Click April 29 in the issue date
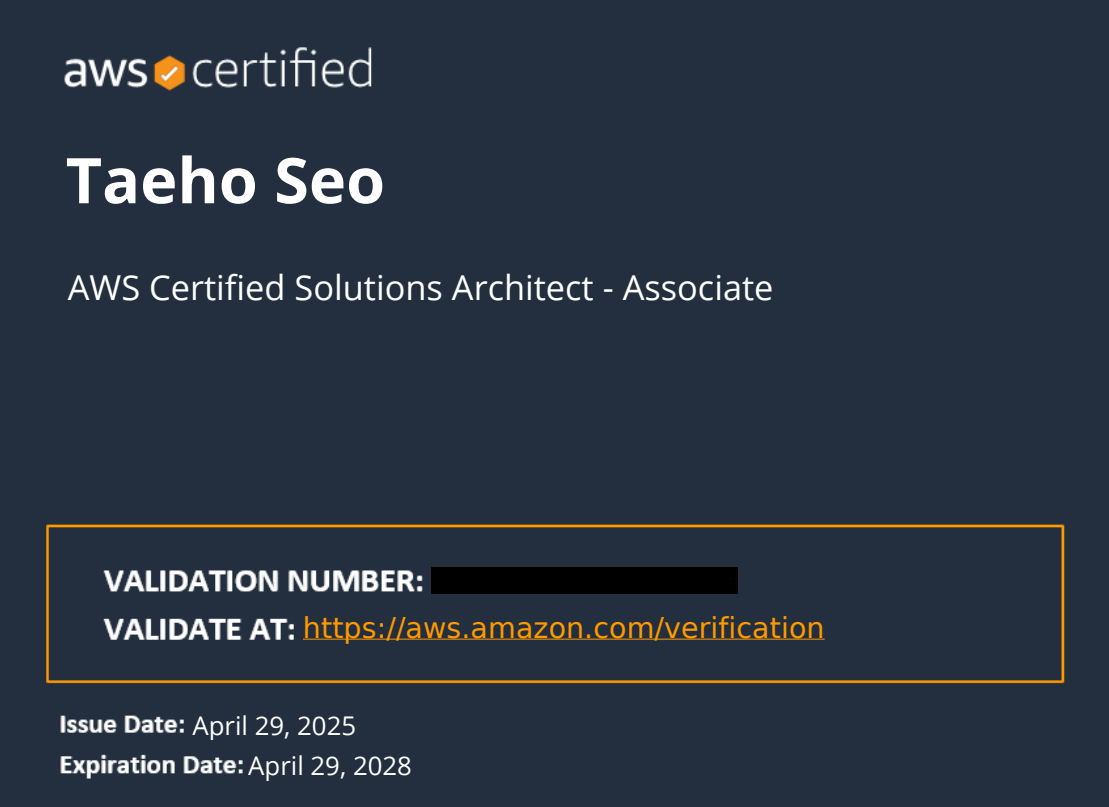This screenshot has width=1109, height=807. [240, 726]
